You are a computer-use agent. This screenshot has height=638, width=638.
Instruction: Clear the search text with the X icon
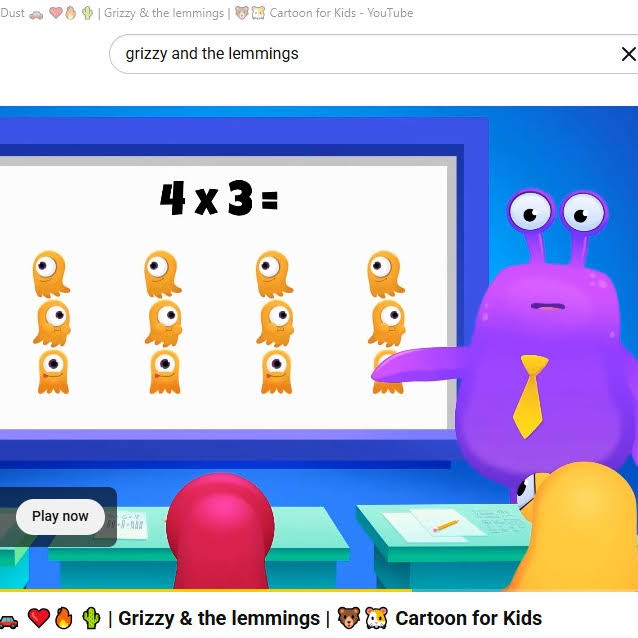(628, 54)
